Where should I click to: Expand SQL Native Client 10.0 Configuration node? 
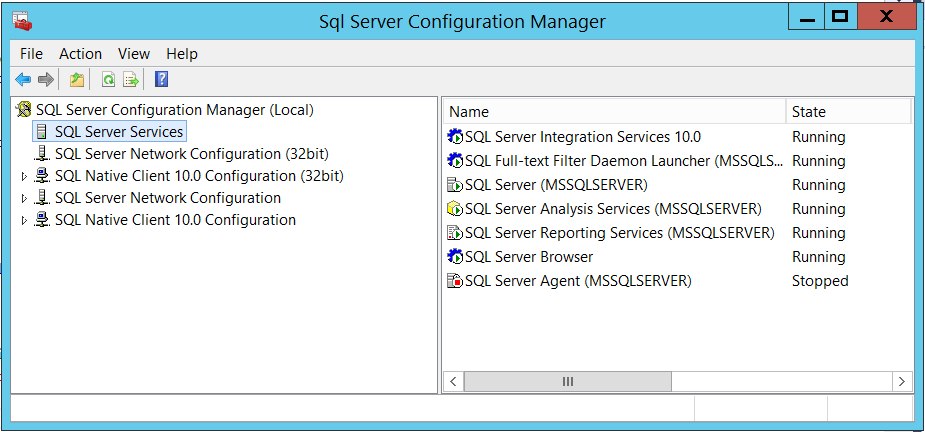click(24, 220)
